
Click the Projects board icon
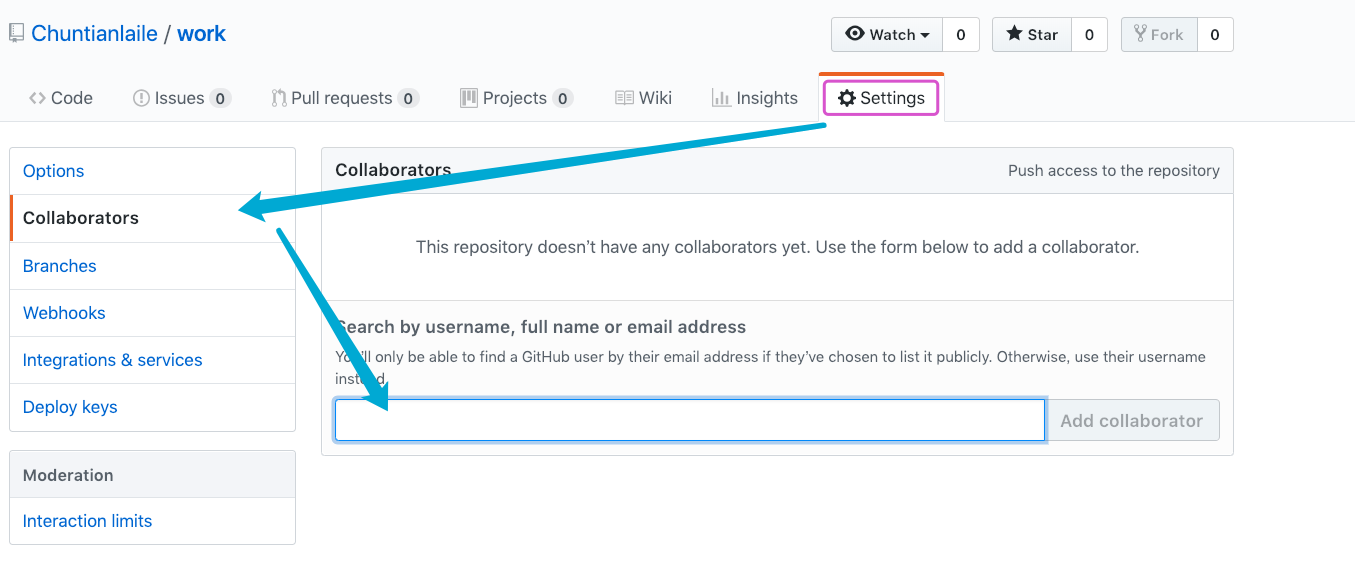pyautogui.click(x=468, y=98)
